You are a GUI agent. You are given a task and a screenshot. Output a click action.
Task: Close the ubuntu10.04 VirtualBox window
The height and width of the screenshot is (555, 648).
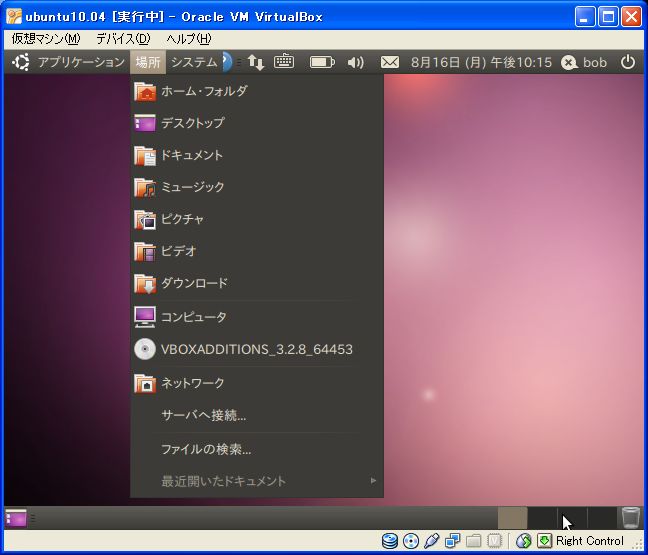tap(631, 17)
